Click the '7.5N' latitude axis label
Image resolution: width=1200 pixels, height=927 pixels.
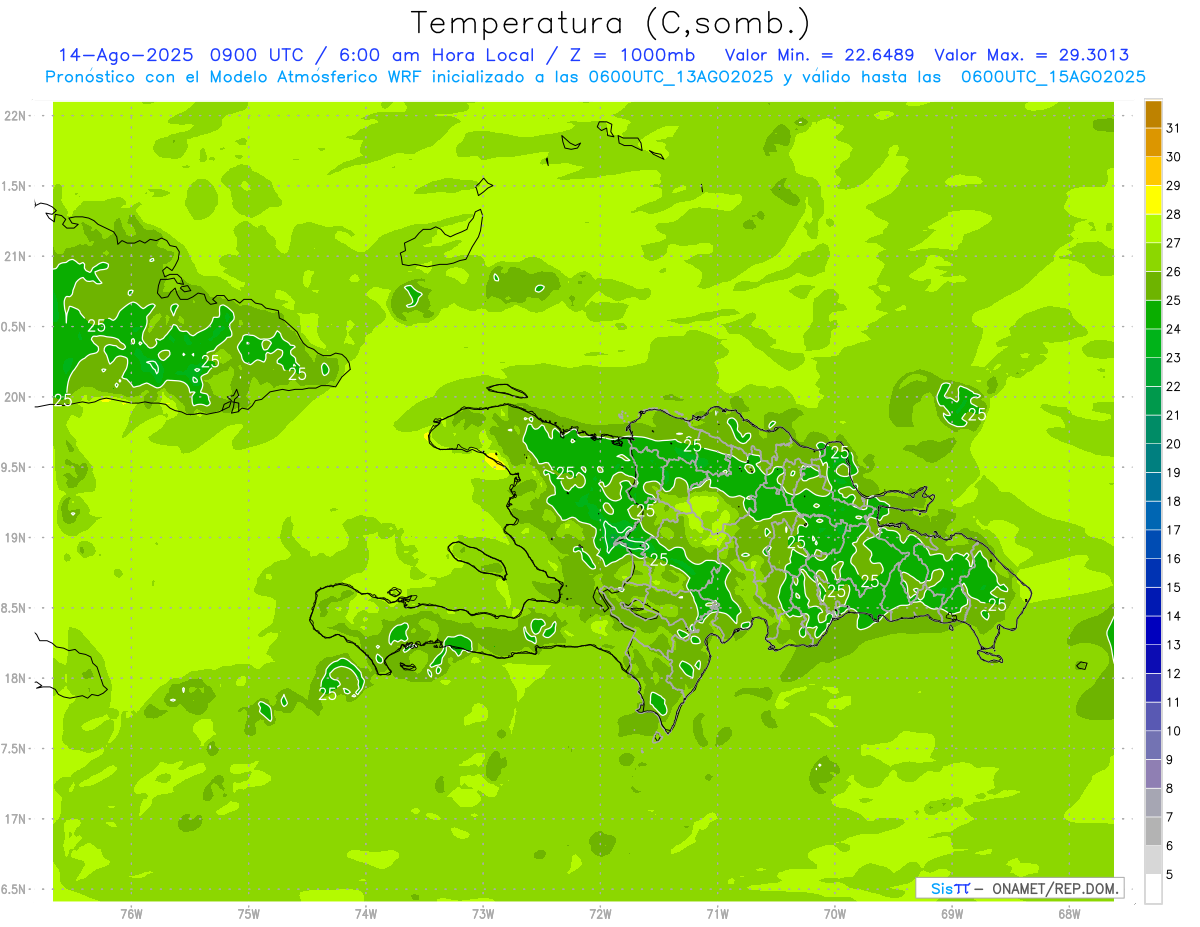[15, 749]
